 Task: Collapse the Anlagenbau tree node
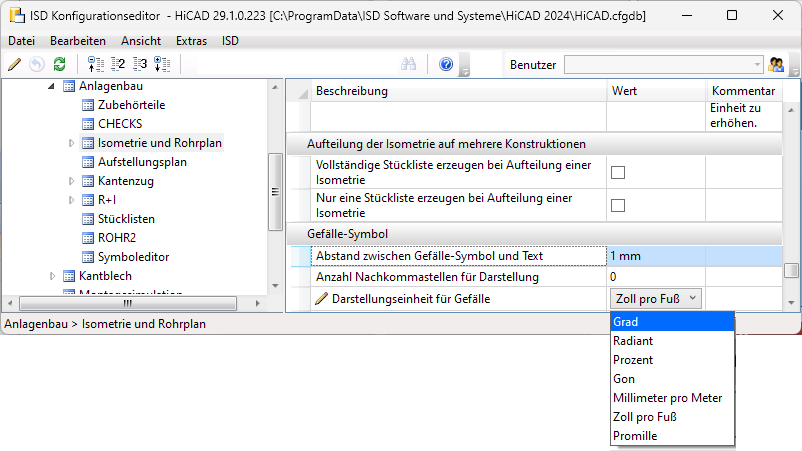(x=51, y=86)
